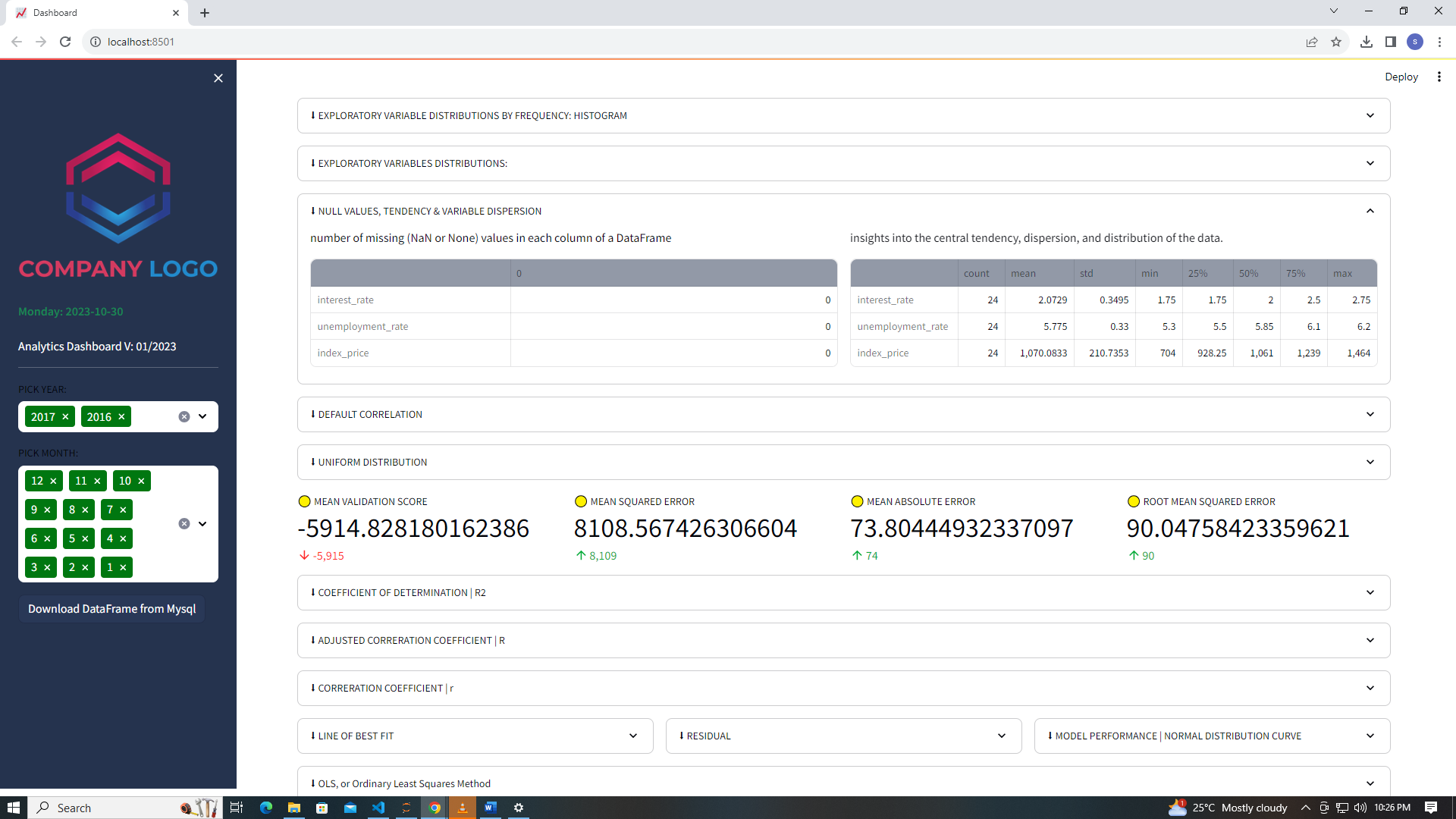This screenshot has width=1456, height=819.
Task: Expand the DEFAULT CORRELATION section
Action: tap(1370, 414)
